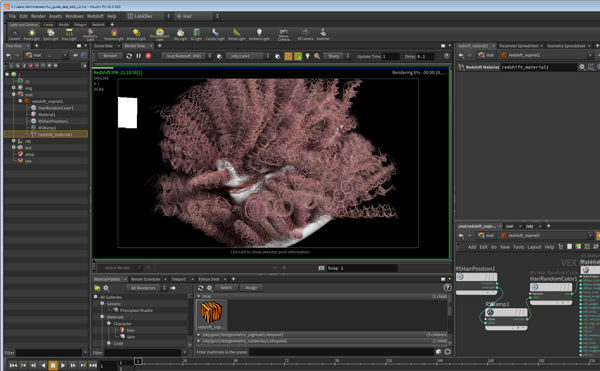Select the Switcher shelf tool
The height and width of the screenshot is (371, 600).
pos(323,34)
